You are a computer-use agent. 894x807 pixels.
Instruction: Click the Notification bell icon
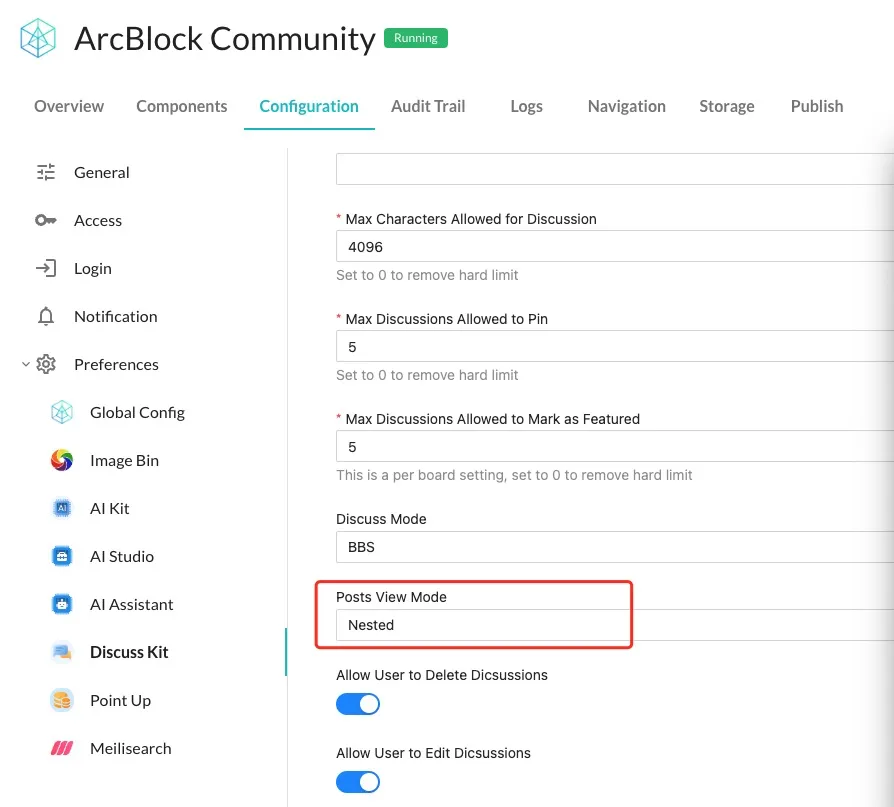[x=46, y=316]
